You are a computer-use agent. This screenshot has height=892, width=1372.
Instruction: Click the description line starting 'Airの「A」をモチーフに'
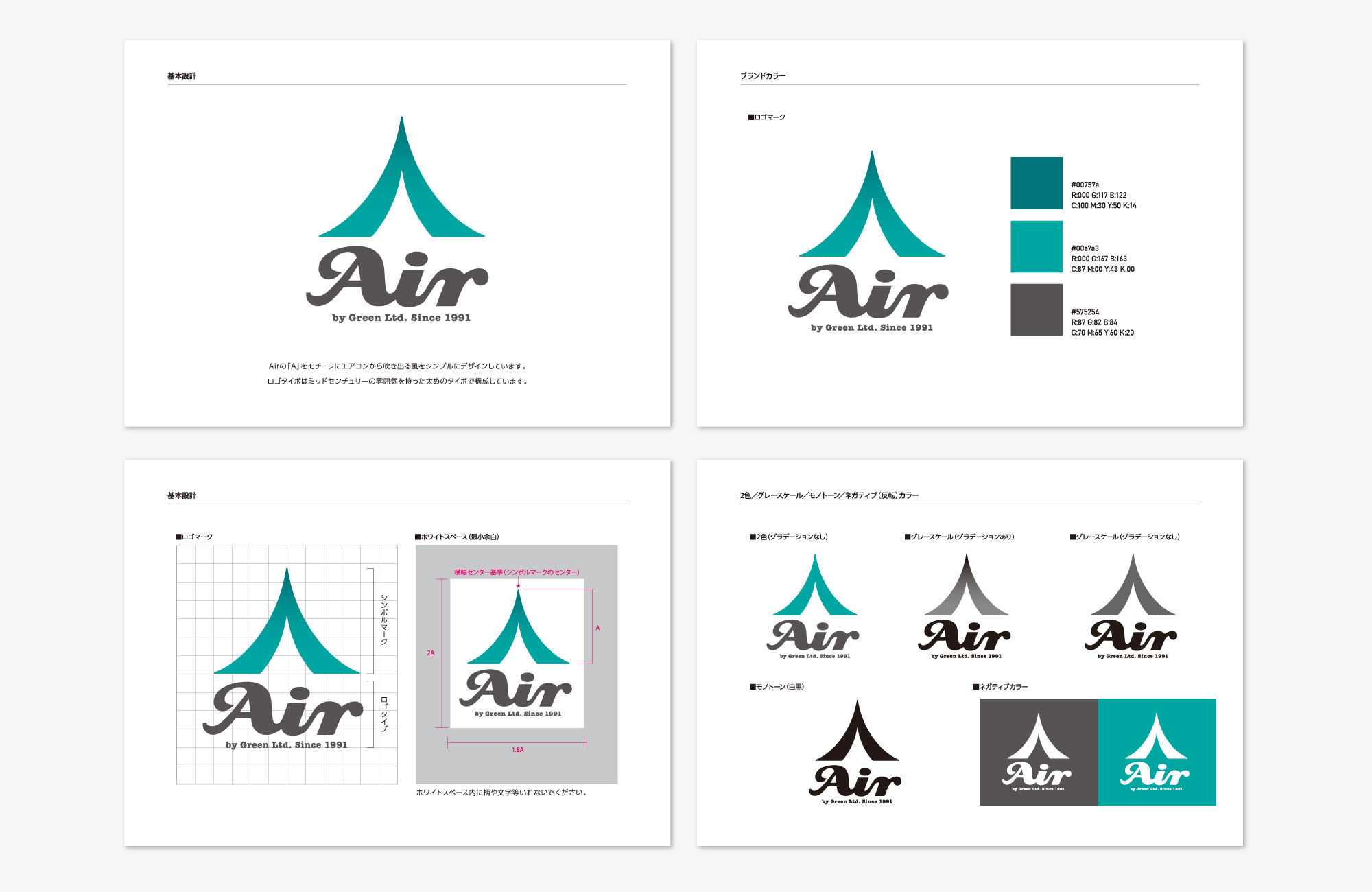click(x=397, y=366)
